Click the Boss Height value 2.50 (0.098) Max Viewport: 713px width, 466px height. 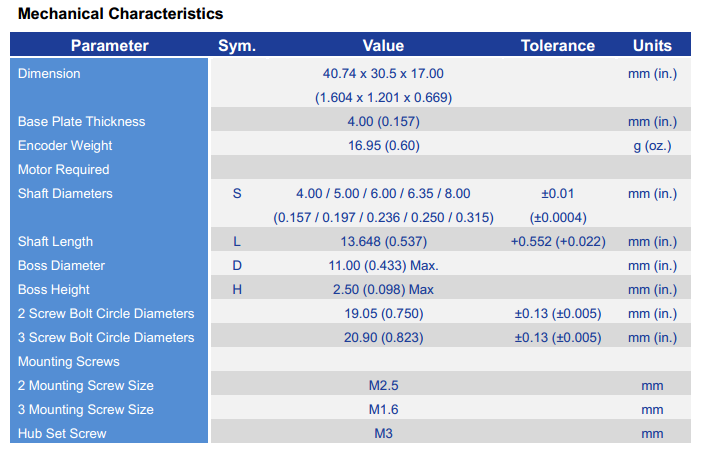click(383, 290)
